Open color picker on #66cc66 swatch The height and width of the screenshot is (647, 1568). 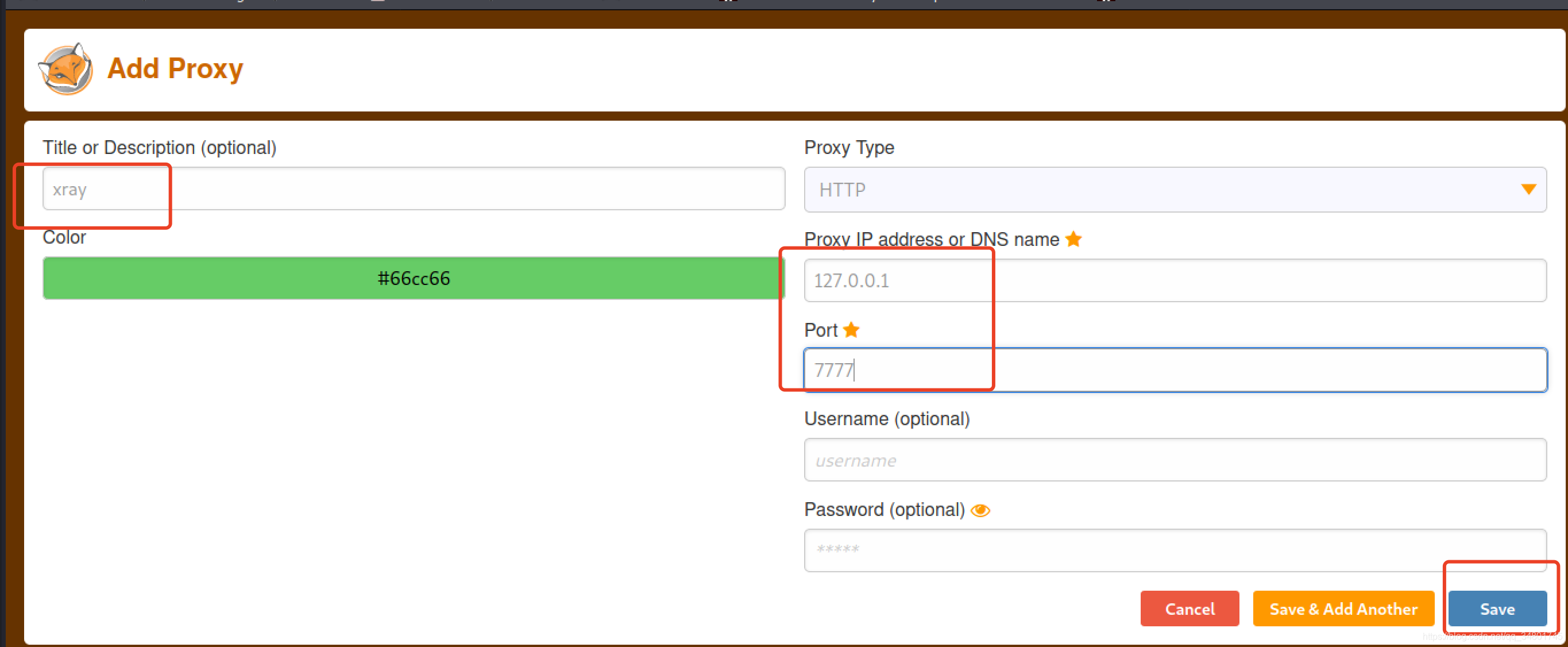414,278
